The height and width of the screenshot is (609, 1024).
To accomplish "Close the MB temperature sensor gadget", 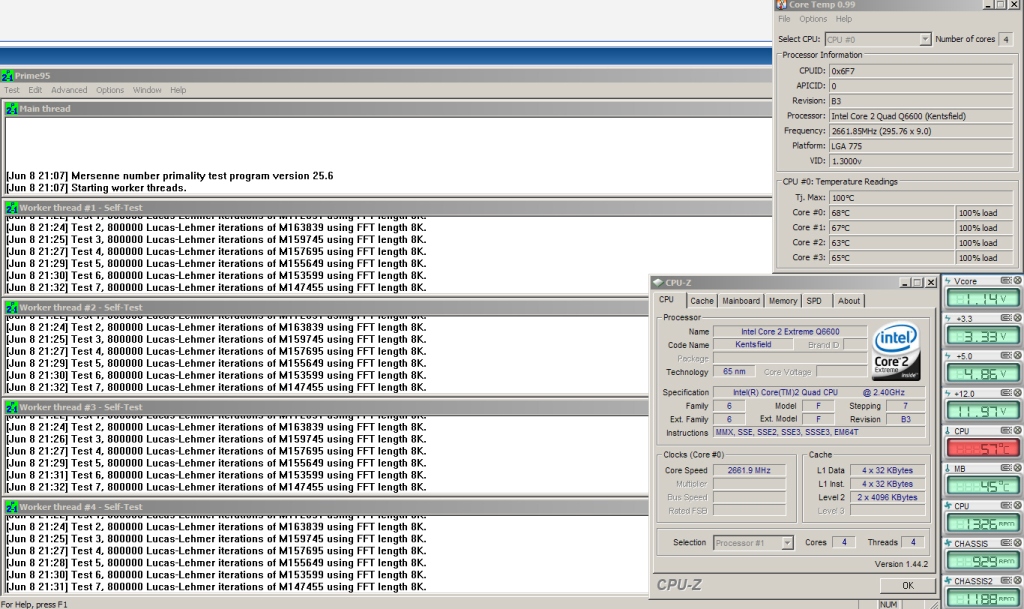I will 1017,468.
